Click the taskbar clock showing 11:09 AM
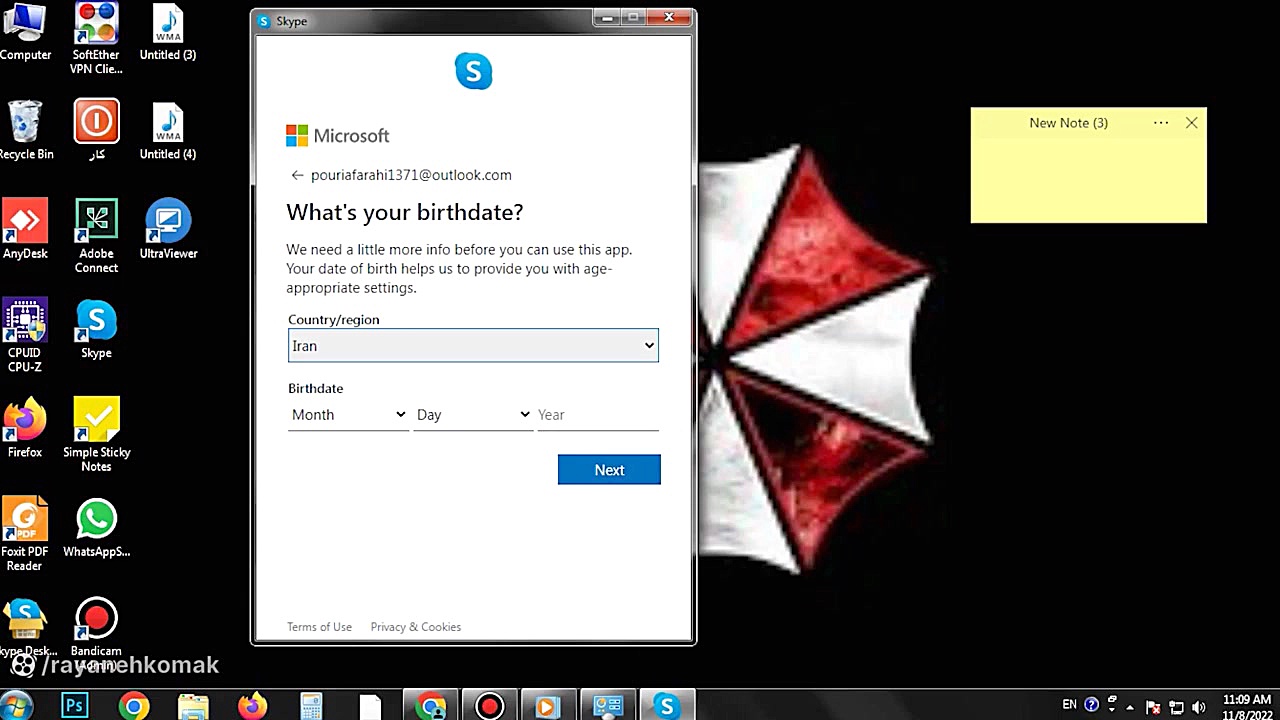Screen dimensions: 1280x720 coord(1247,707)
